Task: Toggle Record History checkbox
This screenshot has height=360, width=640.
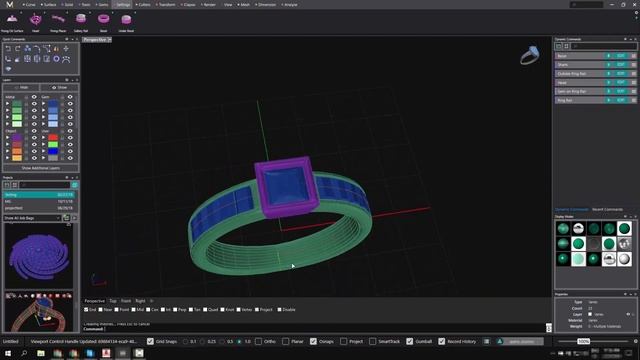Action: tap(442, 341)
